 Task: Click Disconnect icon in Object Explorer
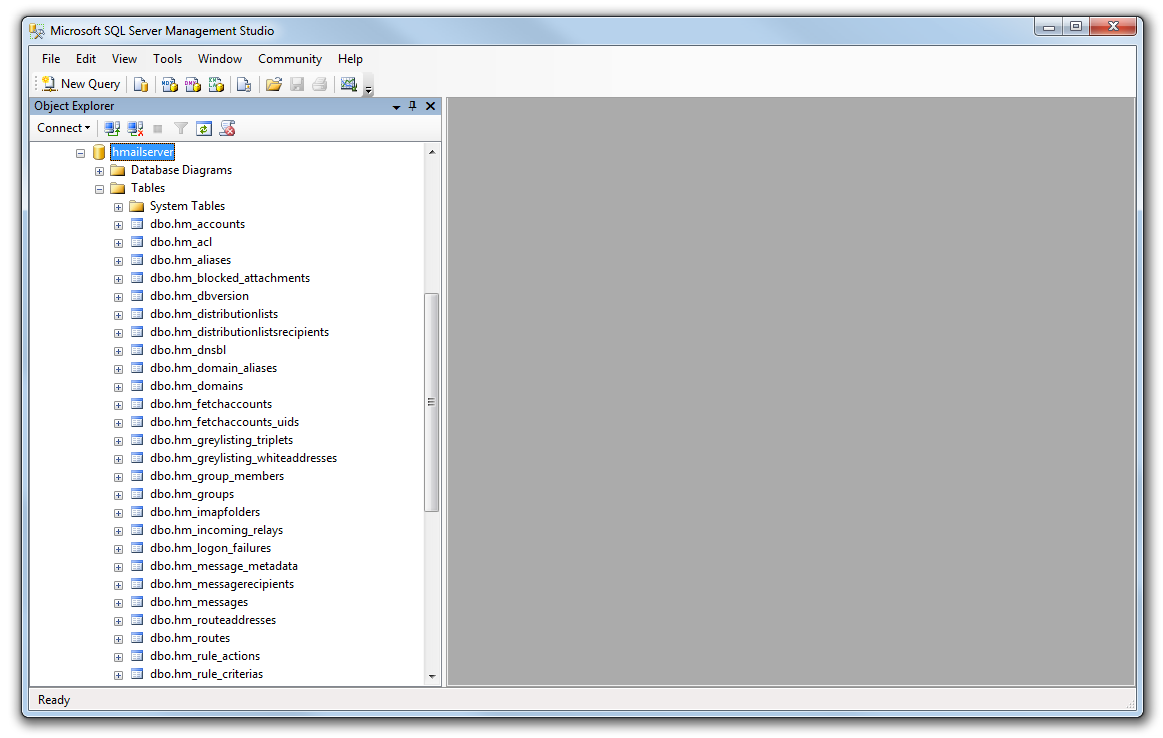(135, 128)
